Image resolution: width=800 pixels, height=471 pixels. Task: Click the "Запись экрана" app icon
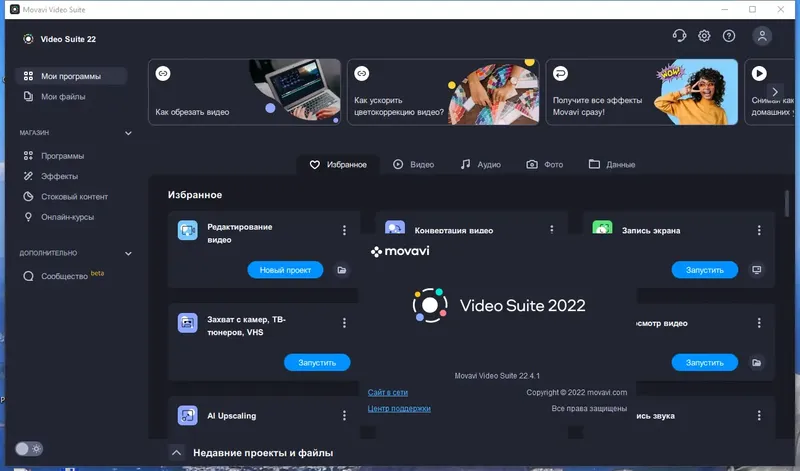(x=602, y=228)
